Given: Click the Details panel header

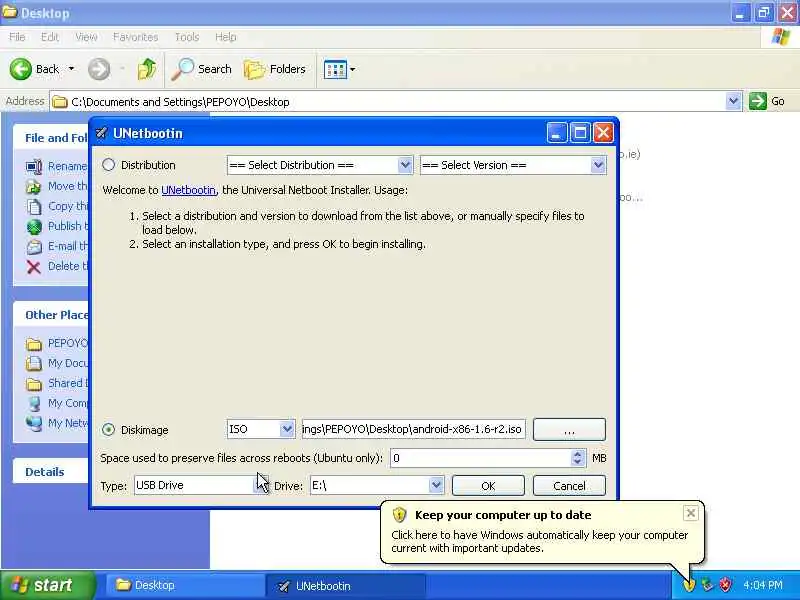Looking at the screenshot, I should tap(51, 471).
